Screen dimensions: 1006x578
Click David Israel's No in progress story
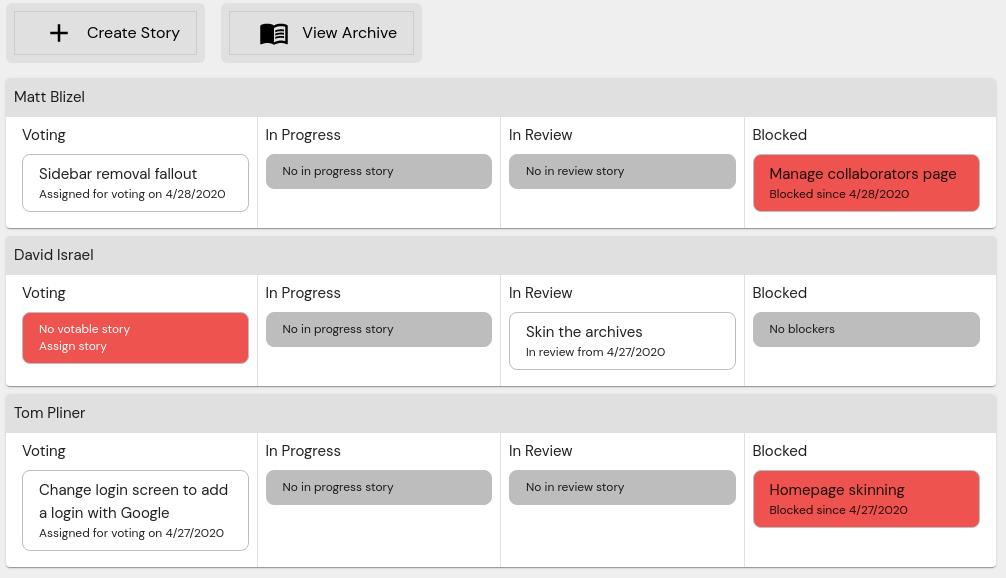tap(379, 329)
